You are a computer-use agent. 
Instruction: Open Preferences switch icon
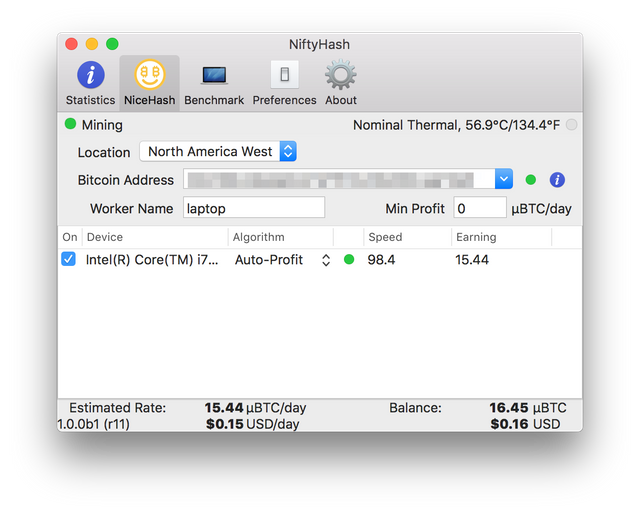[x=284, y=75]
